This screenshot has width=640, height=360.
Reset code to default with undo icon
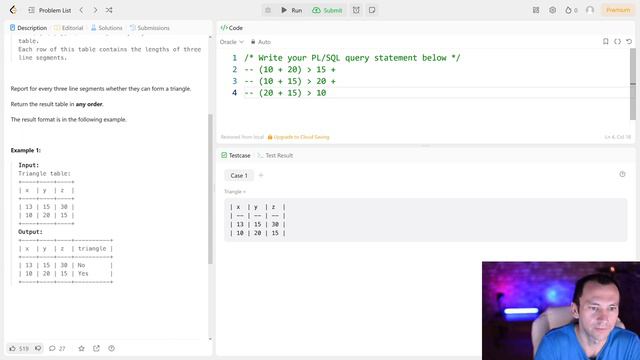click(629, 42)
